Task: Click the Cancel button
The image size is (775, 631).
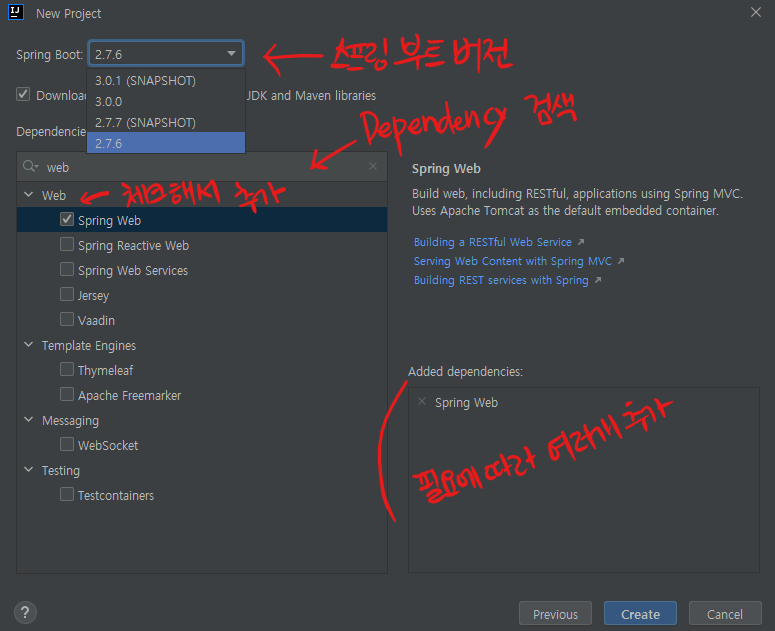Action: click(x=725, y=614)
